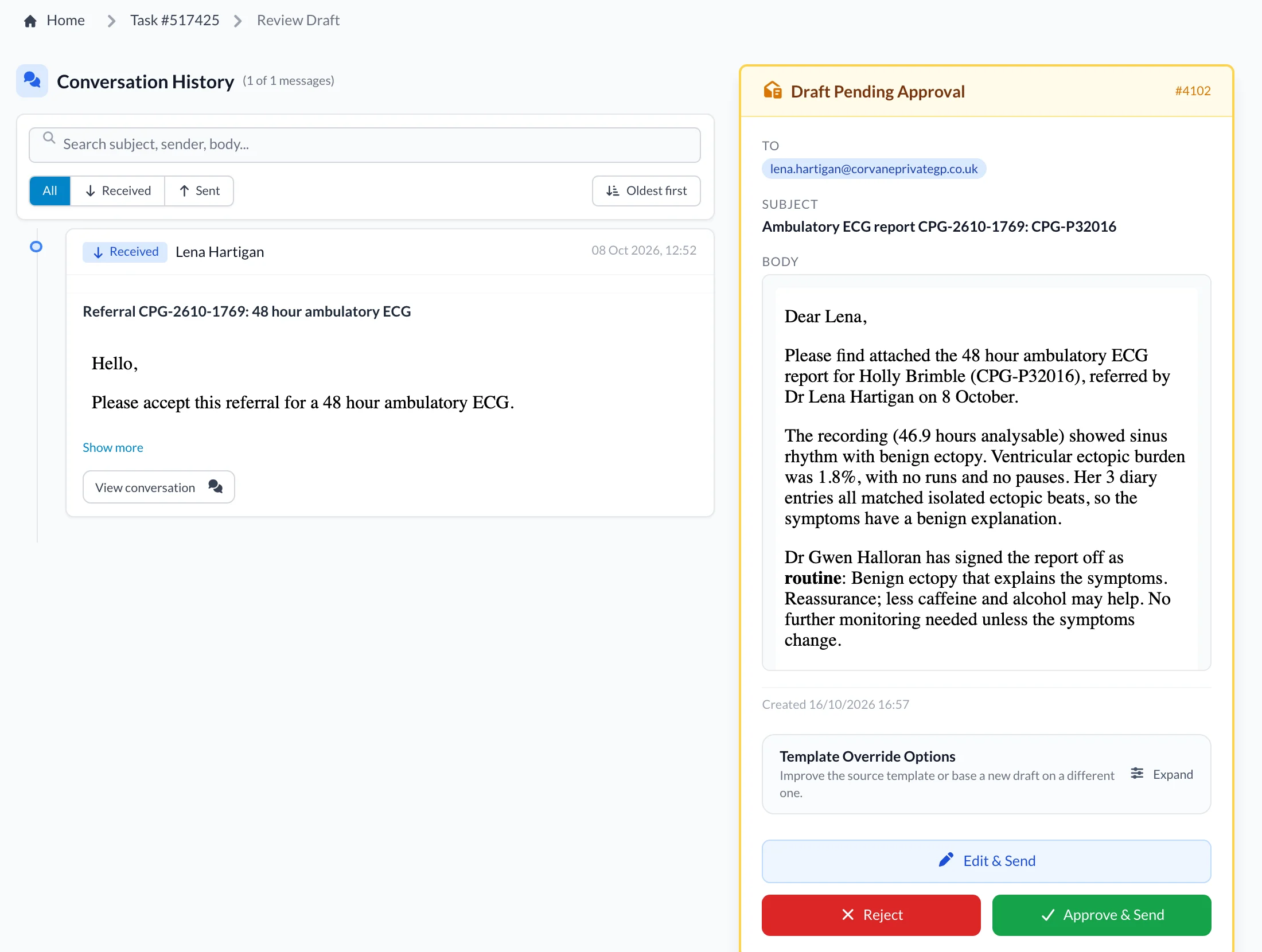Screen dimensions: 1262x952
Task: Show all messages with the All filter
Action: tap(50, 191)
